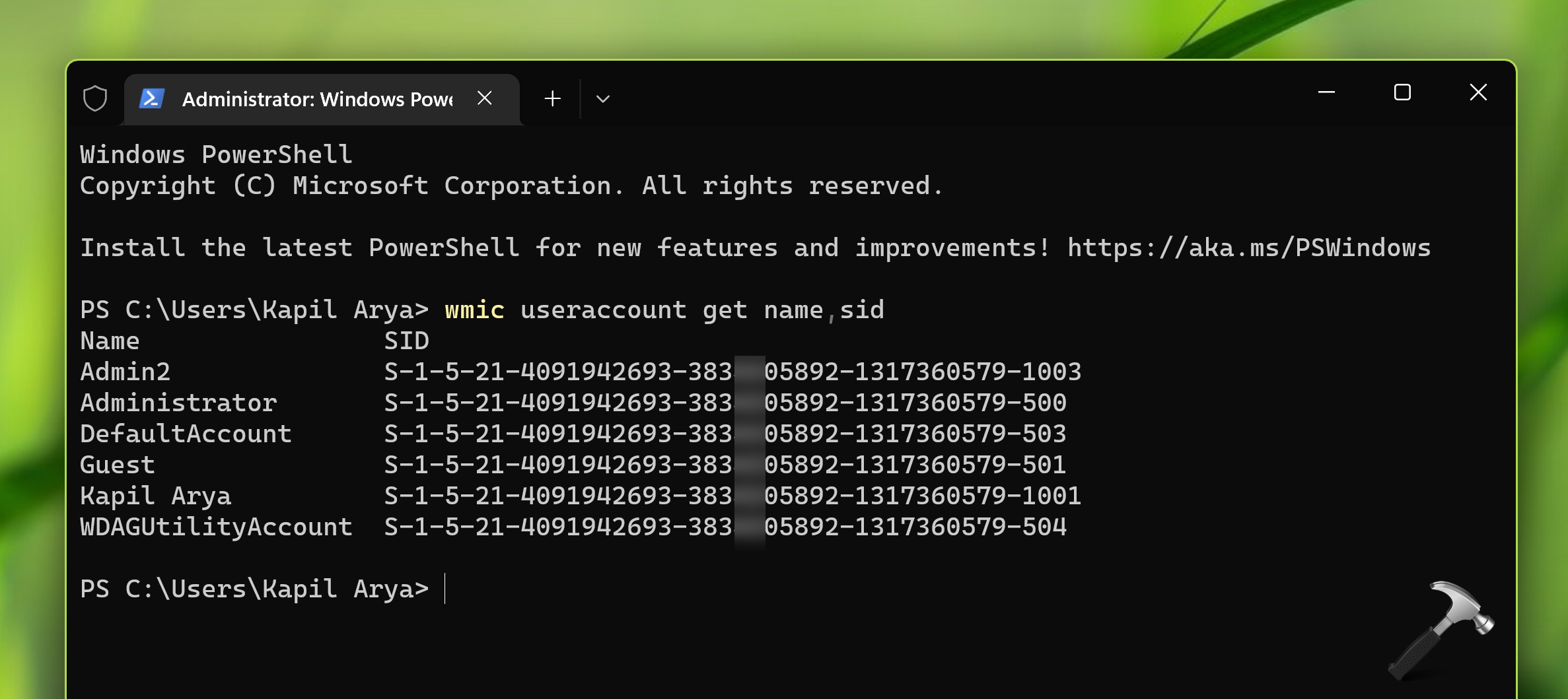Screen dimensions: 1568x699
Task: Click the SID column header
Action: (407, 341)
